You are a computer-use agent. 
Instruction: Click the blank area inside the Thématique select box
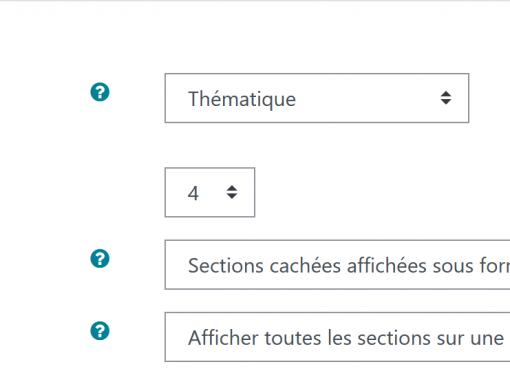(x=367, y=98)
